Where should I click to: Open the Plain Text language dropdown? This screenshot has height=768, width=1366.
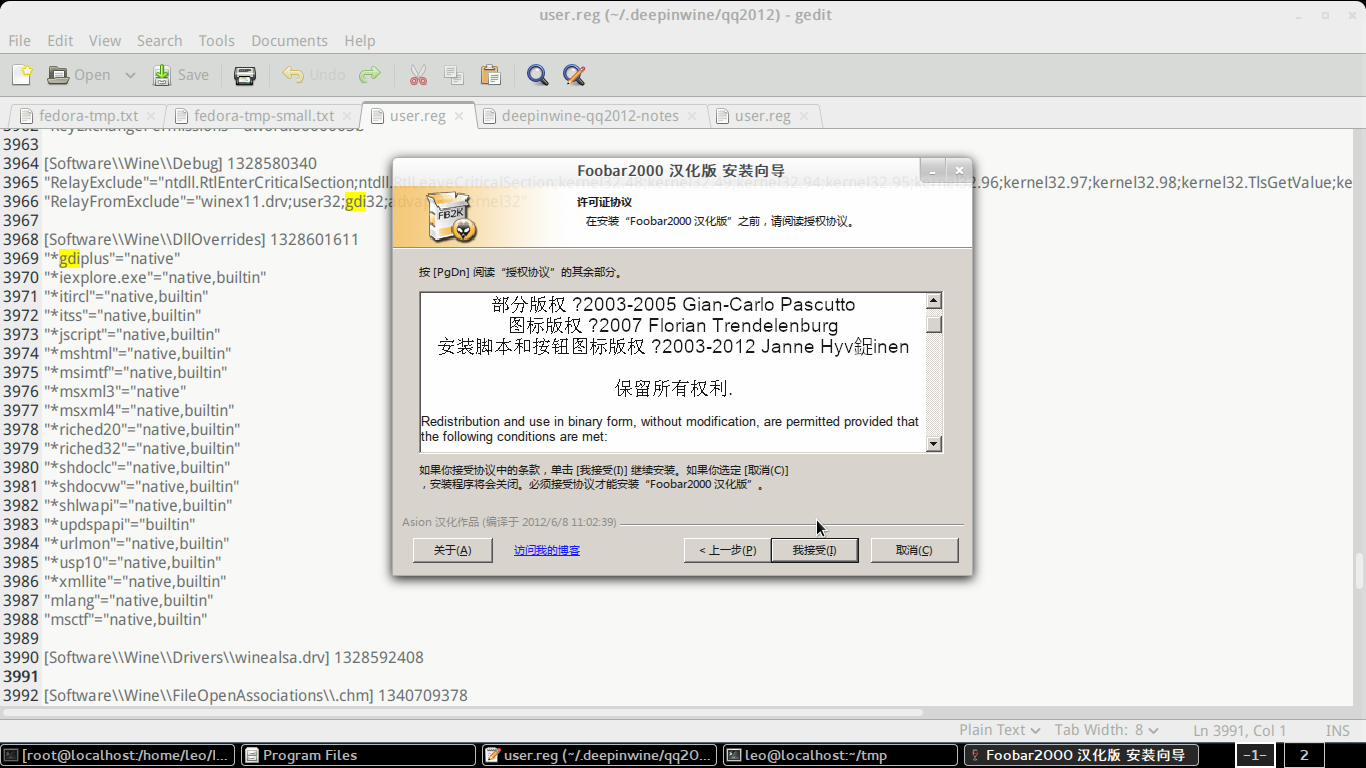pos(999,730)
